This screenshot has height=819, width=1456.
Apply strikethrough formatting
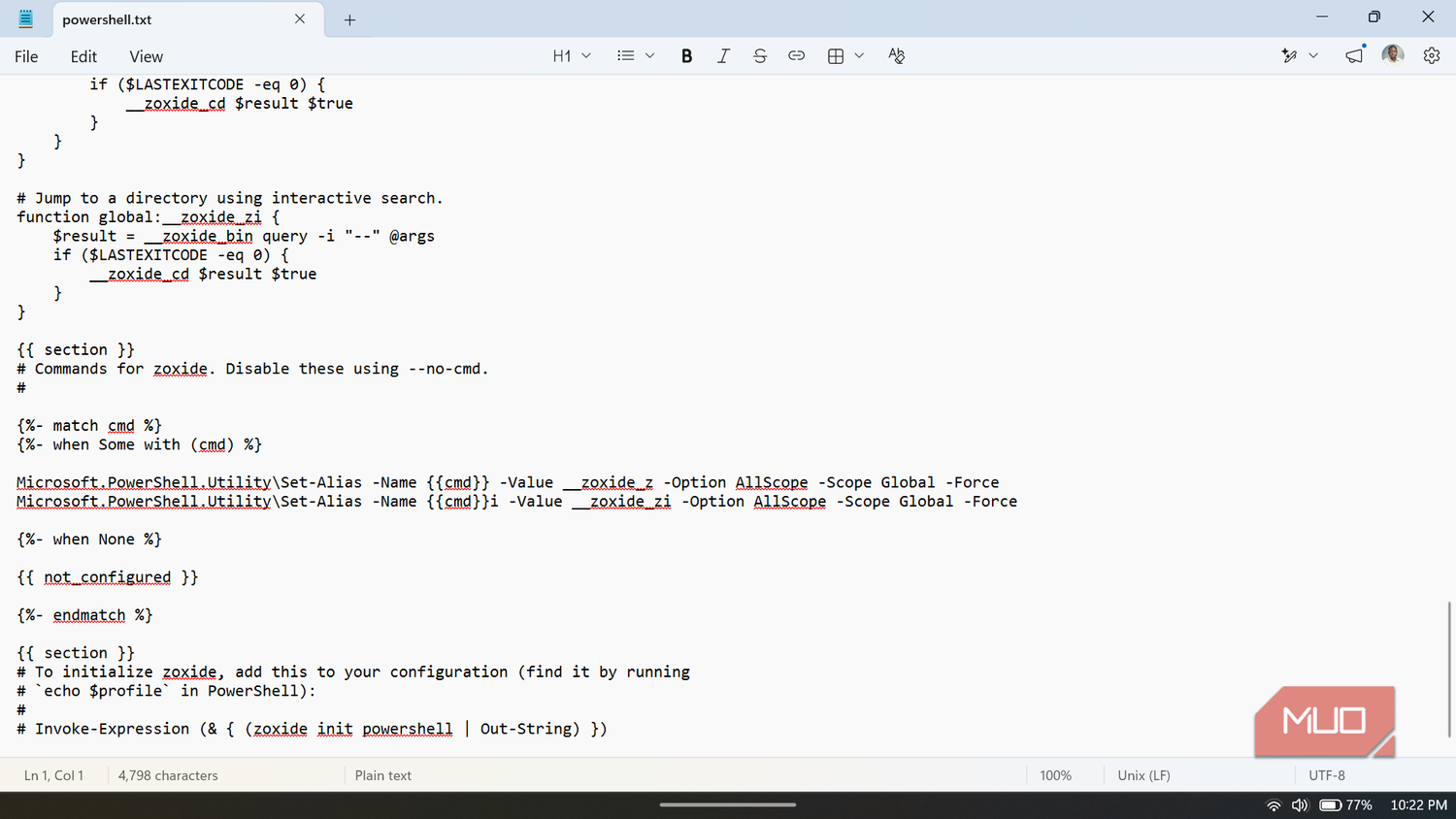[760, 56]
